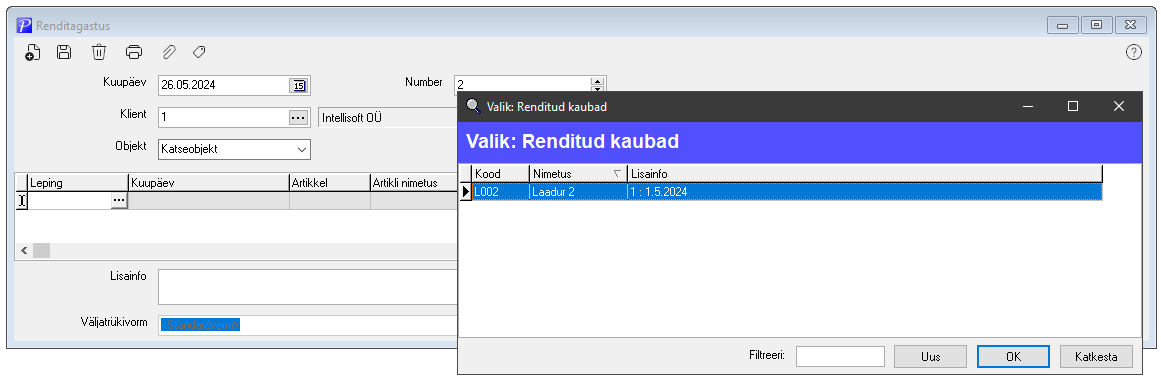Click the Number input field
The width and height of the screenshot is (1161, 379).
coord(523,84)
